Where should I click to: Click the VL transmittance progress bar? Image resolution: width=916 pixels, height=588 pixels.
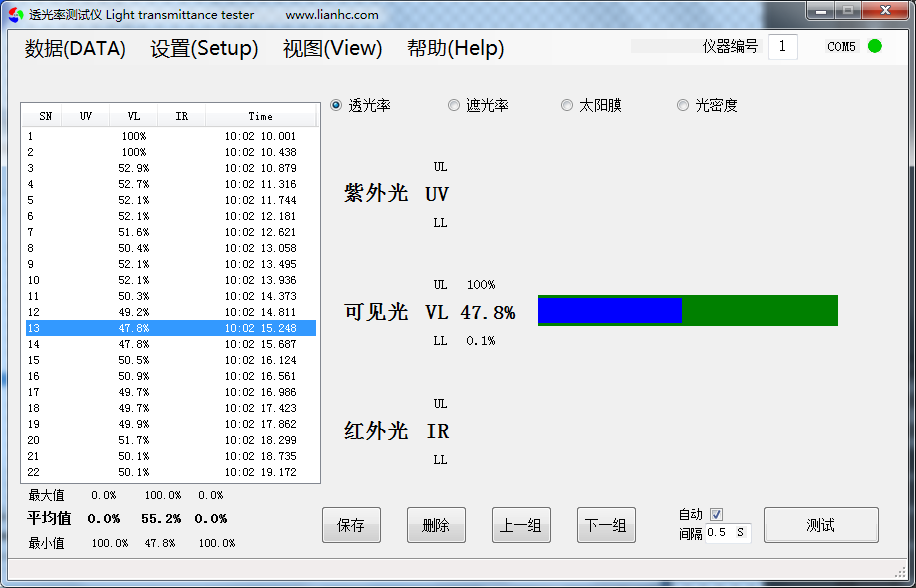click(688, 310)
